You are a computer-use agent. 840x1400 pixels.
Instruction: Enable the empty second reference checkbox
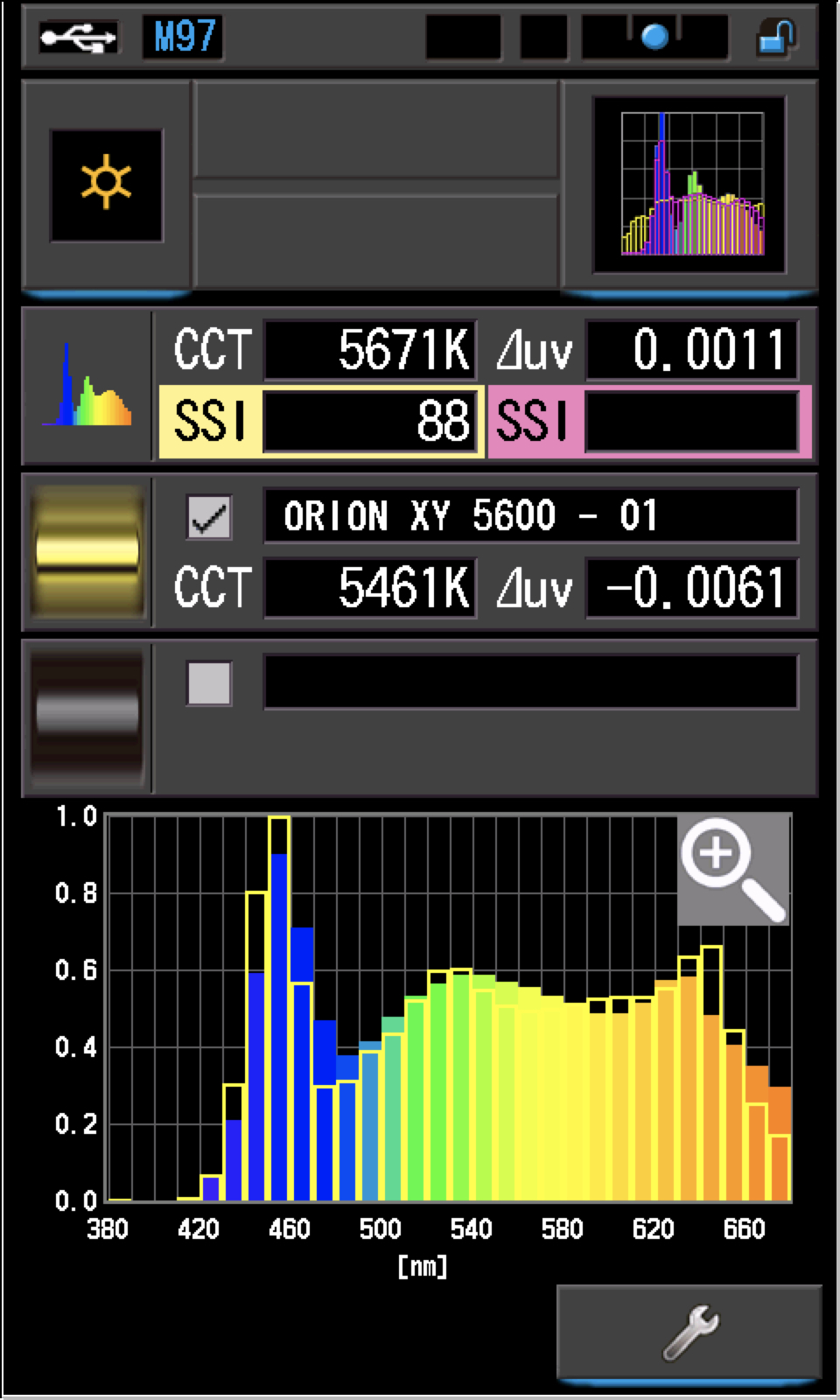pyautogui.click(x=209, y=683)
